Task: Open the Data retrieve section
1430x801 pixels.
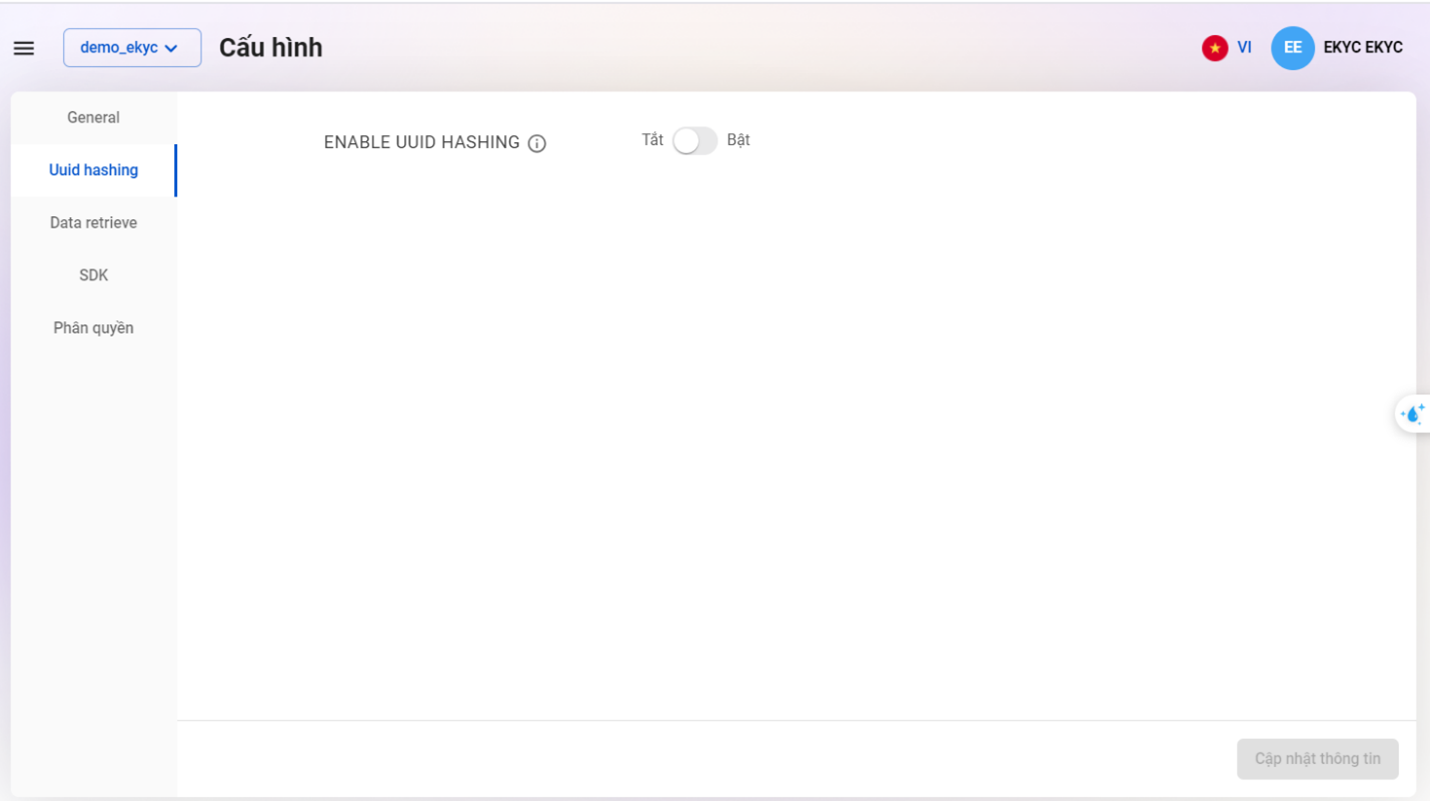Action: (x=93, y=222)
